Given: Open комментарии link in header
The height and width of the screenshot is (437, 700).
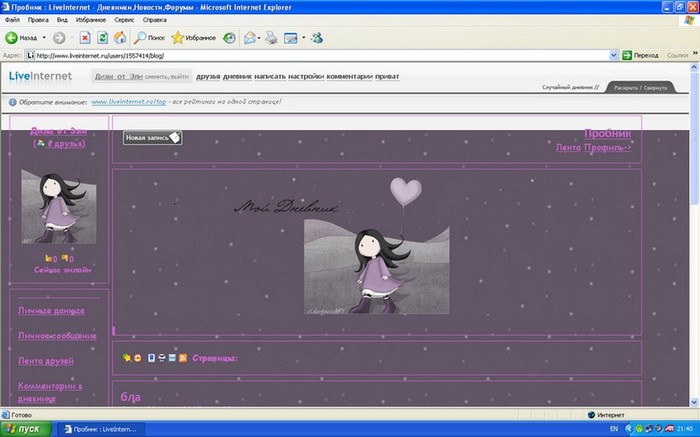Looking at the screenshot, I should click(349, 77).
